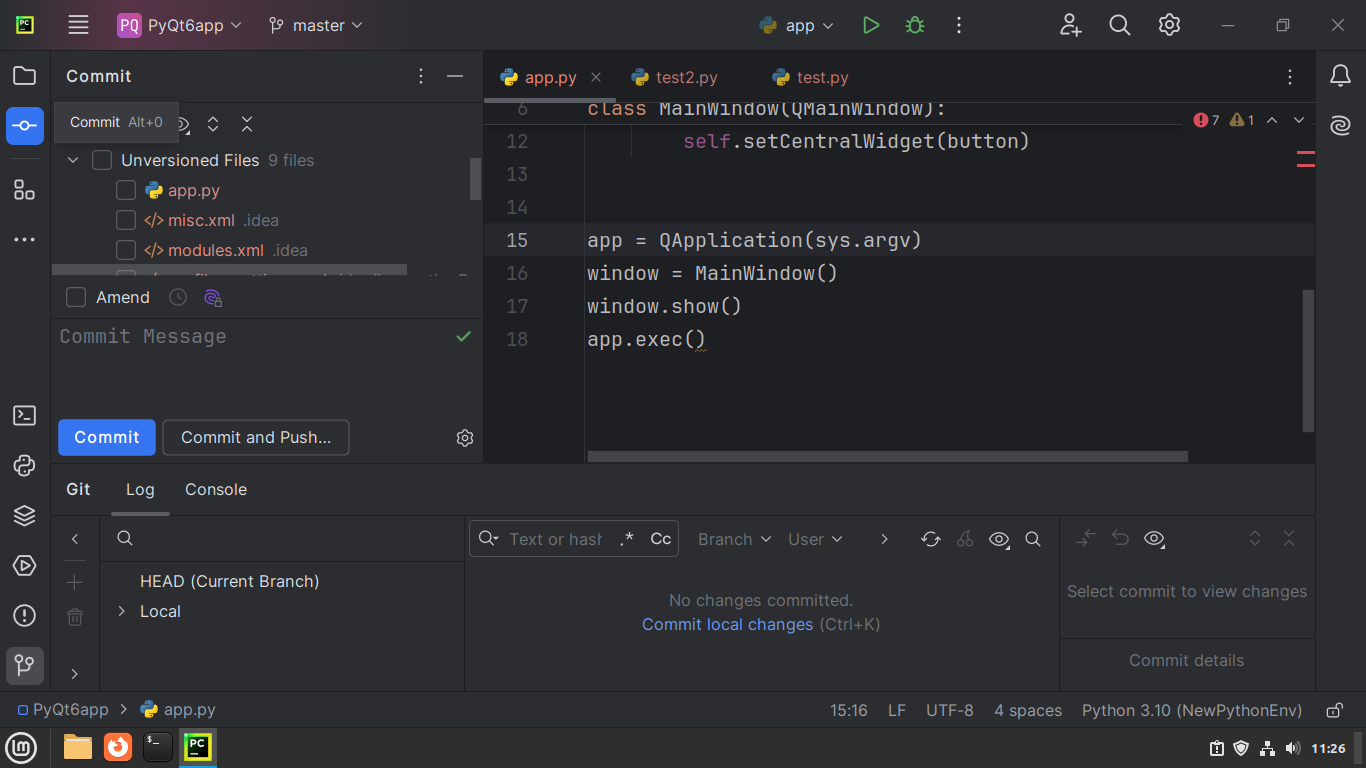Open Notifications bell icon
1366x768 pixels.
coord(1340,76)
